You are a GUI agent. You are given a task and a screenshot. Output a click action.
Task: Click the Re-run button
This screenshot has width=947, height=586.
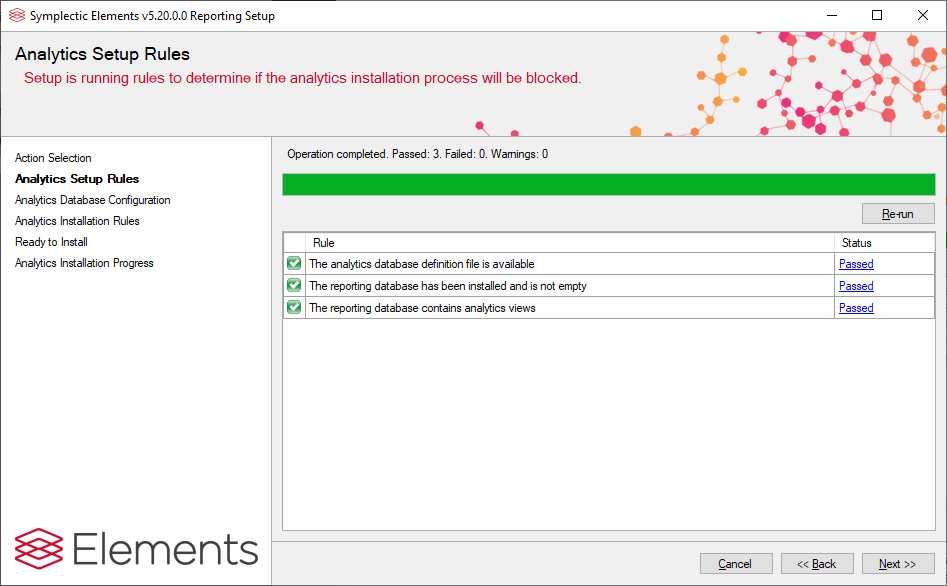[x=897, y=214]
